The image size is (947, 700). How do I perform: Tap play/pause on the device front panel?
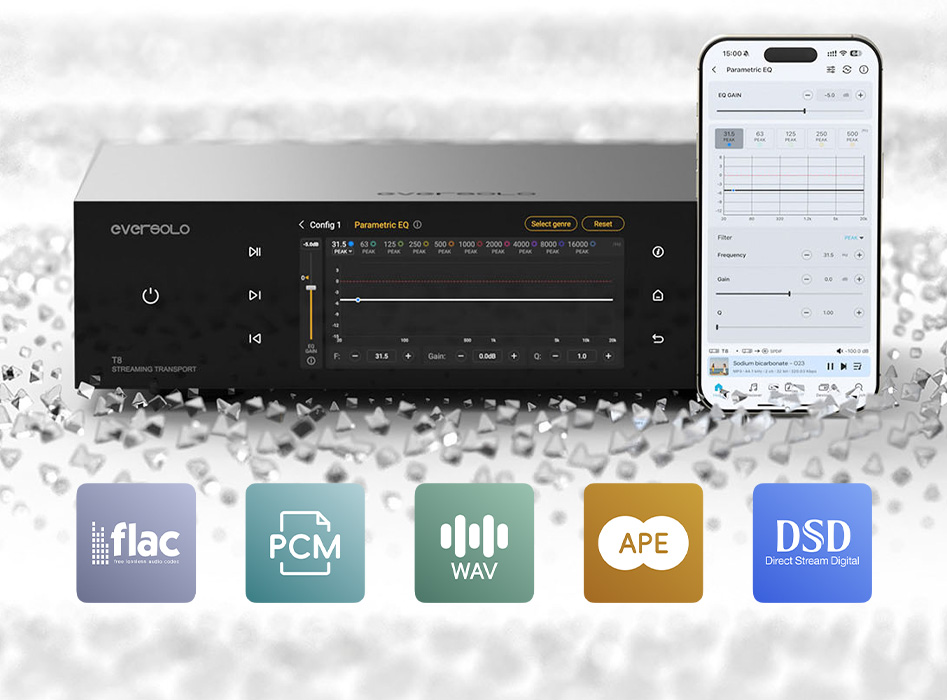(255, 252)
